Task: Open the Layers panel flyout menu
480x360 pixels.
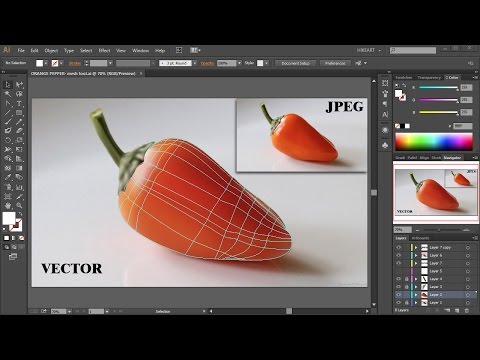Action: [474, 238]
